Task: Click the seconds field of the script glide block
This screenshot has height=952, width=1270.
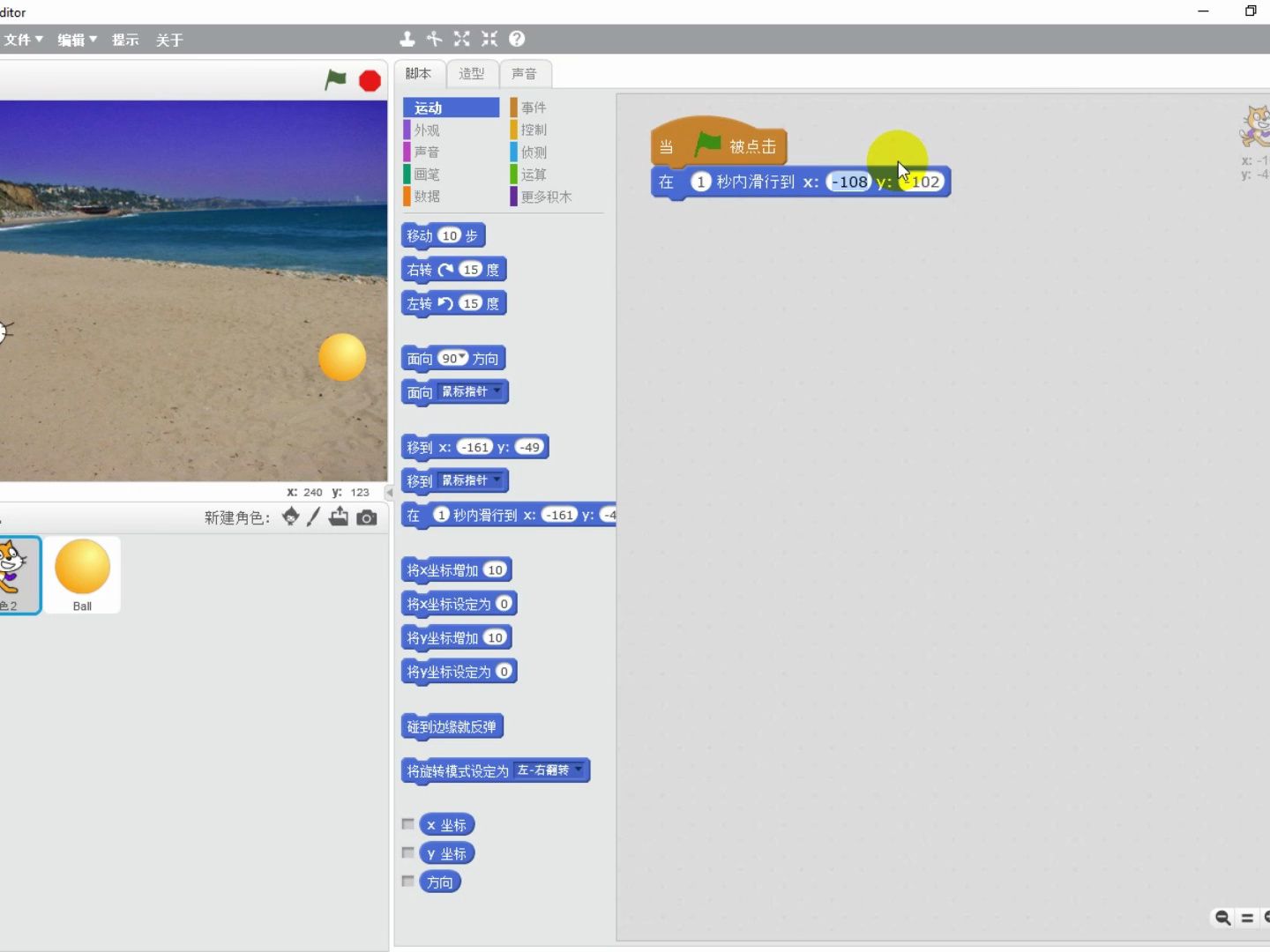Action: (701, 182)
